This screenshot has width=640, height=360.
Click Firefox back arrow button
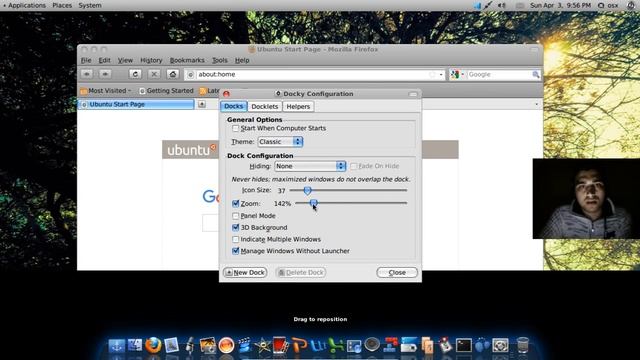point(87,74)
